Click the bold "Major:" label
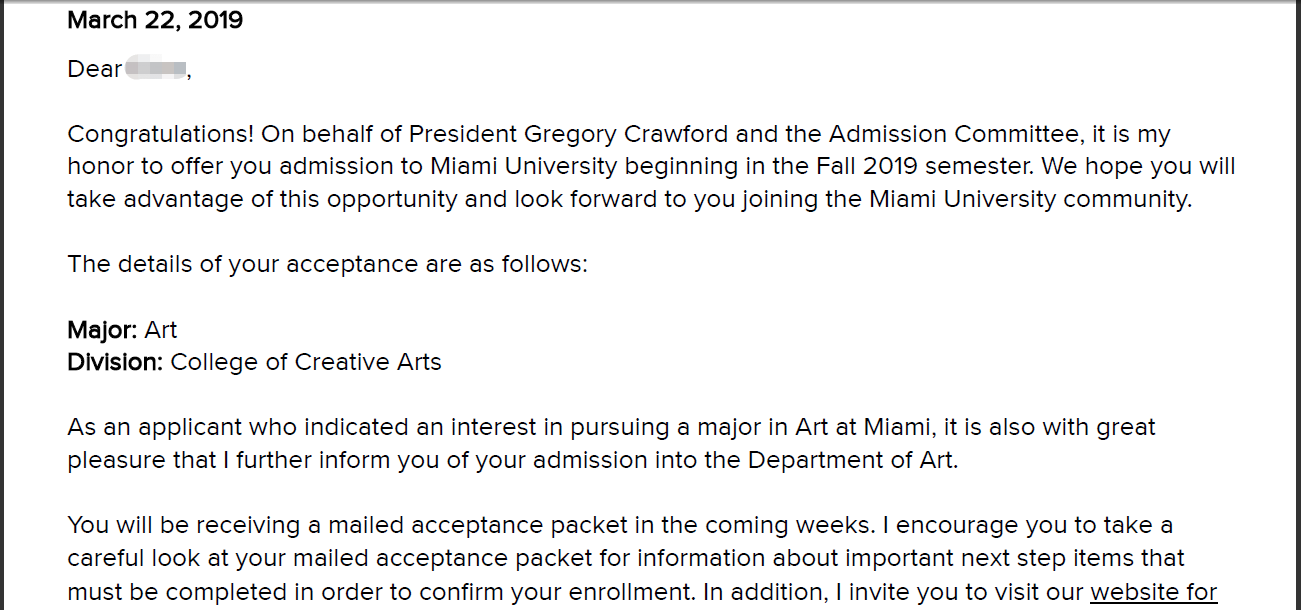The height and width of the screenshot is (610, 1301). coord(102,330)
